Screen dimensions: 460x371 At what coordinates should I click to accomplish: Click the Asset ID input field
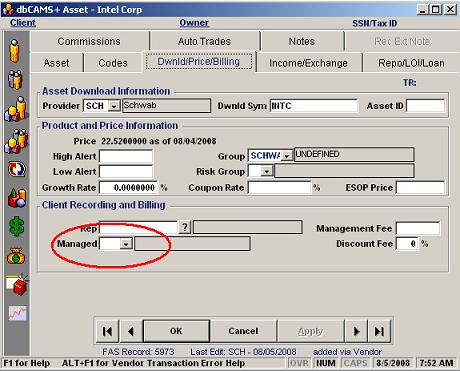(425, 106)
